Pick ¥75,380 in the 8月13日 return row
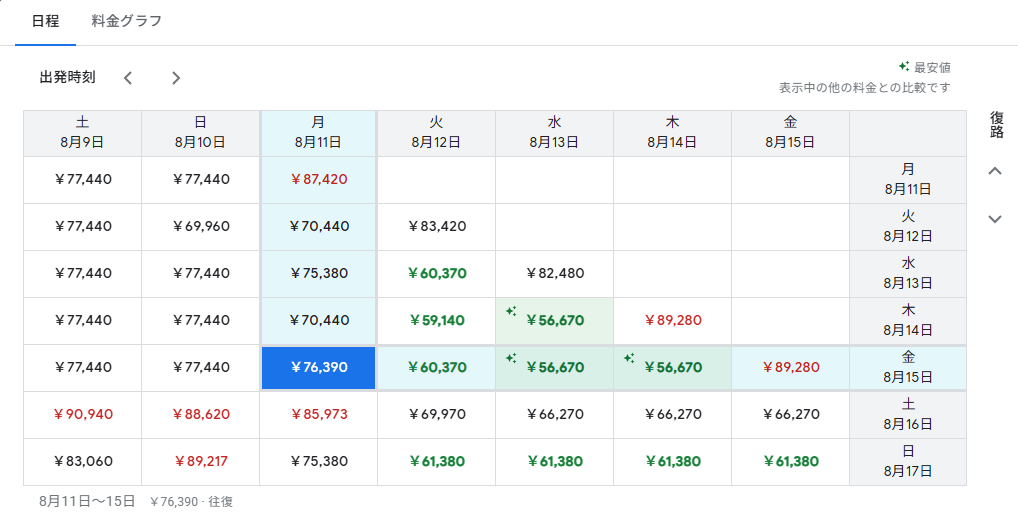 pyautogui.click(x=318, y=273)
